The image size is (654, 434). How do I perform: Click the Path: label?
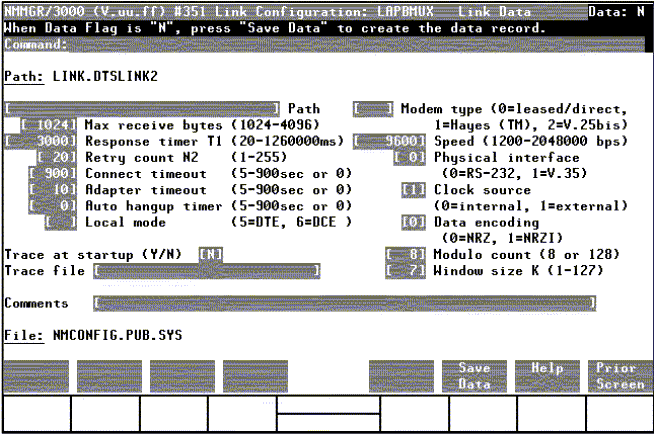(x=24, y=77)
